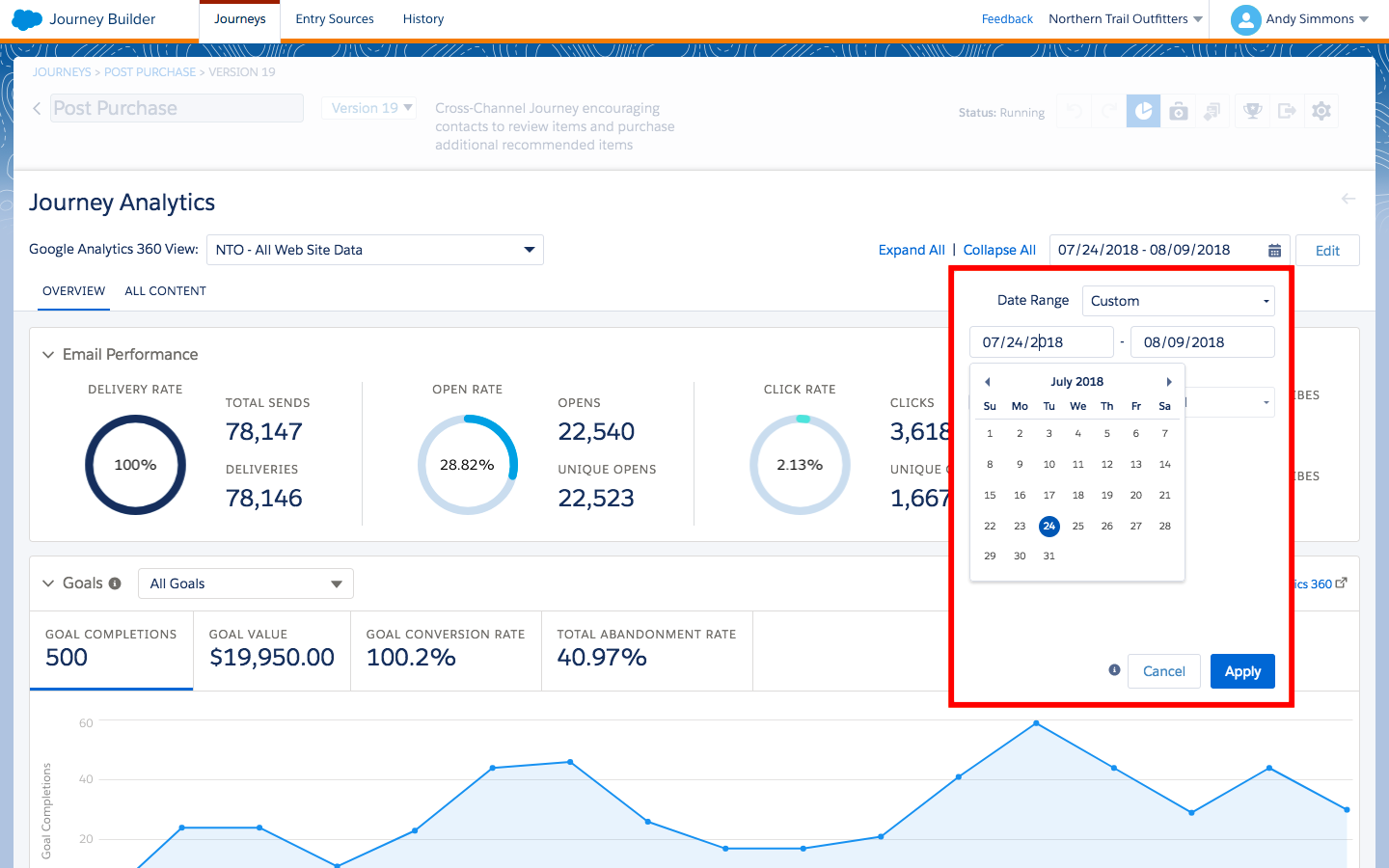The height and width of the screenshot is (868, 1389).
Task: Select the Goal Conversion Rate metric tab
Action: 446,651
